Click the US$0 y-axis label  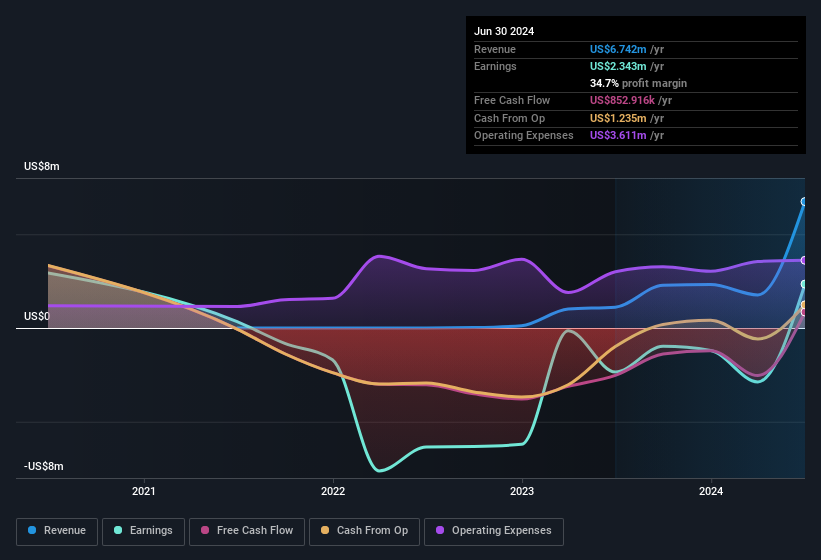[37, 316]
